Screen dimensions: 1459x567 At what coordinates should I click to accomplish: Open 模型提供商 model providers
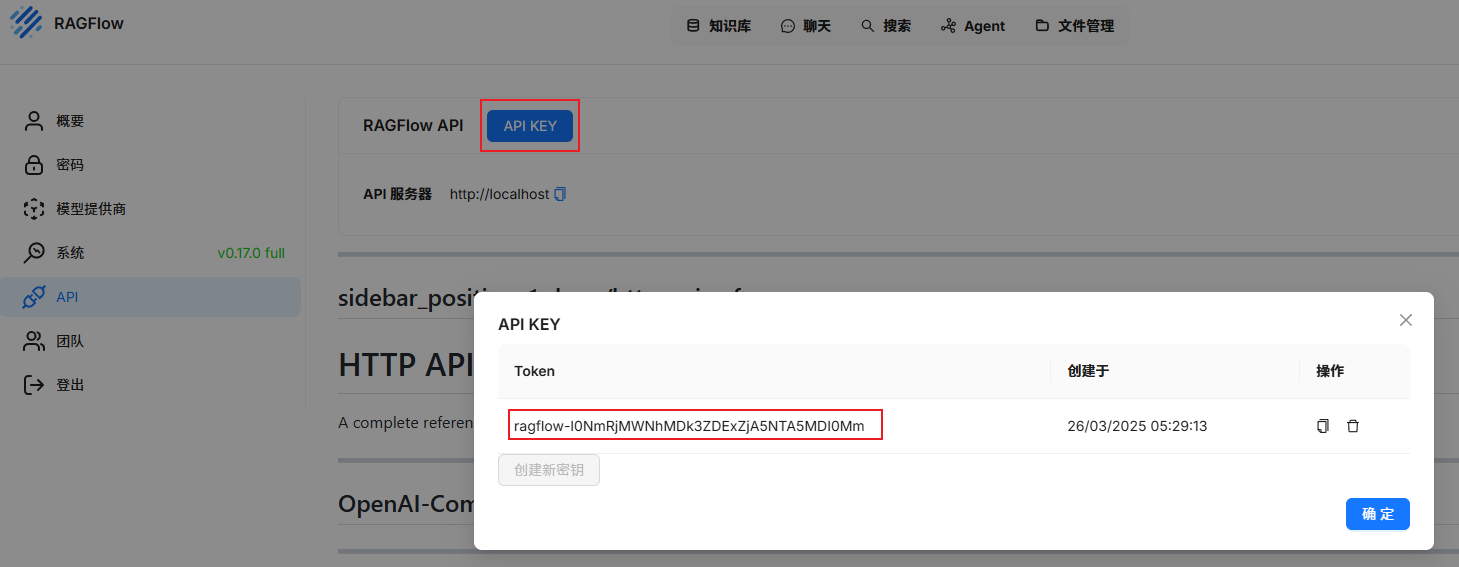(150, 209)
